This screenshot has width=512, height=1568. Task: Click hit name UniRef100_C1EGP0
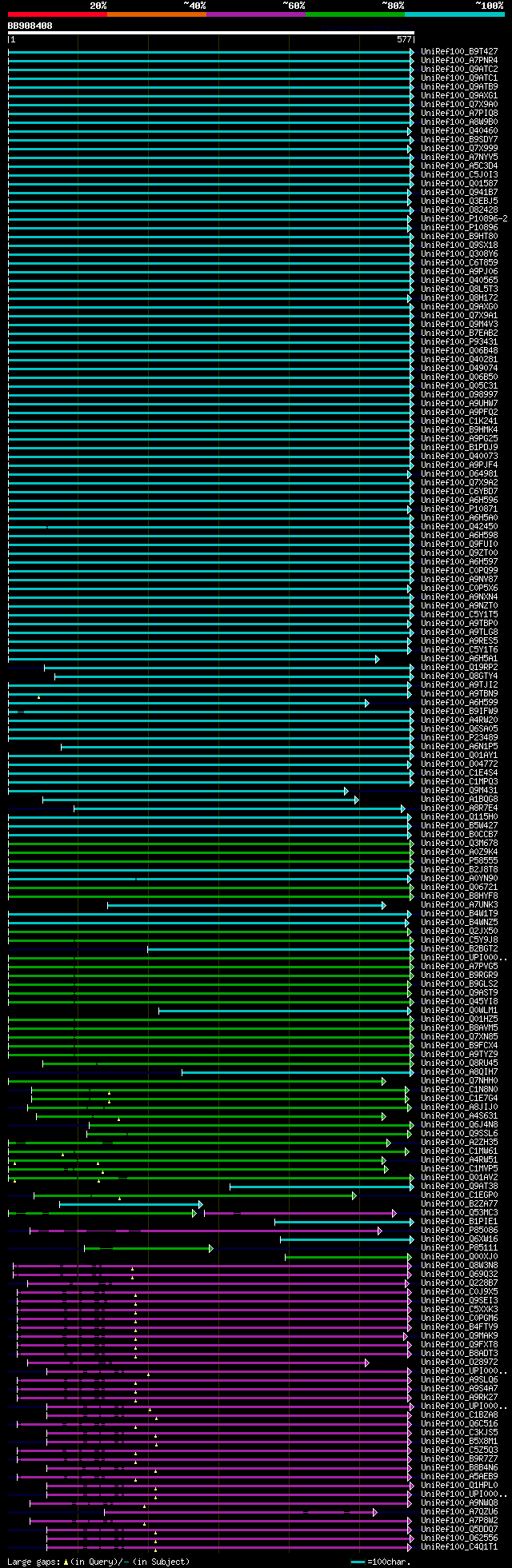pyautogui.click(x=459, y=1195)
